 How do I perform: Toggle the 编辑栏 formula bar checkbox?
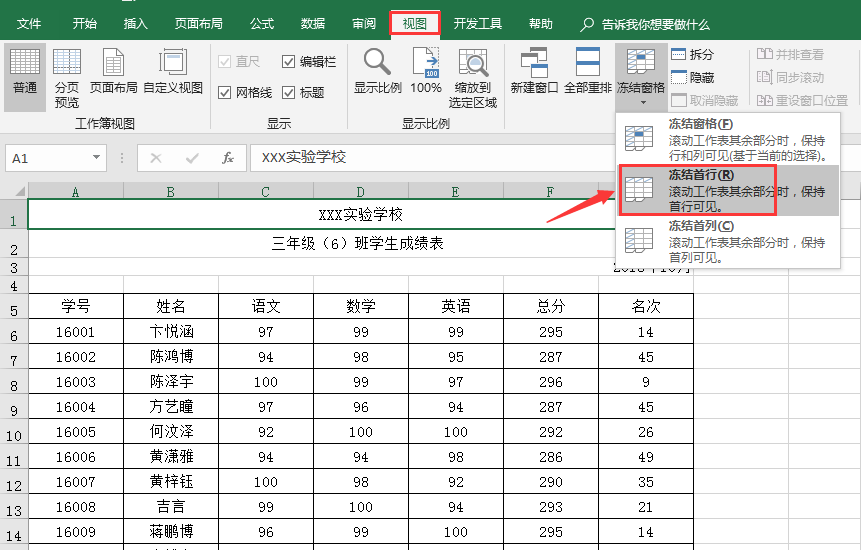point(288,61)
